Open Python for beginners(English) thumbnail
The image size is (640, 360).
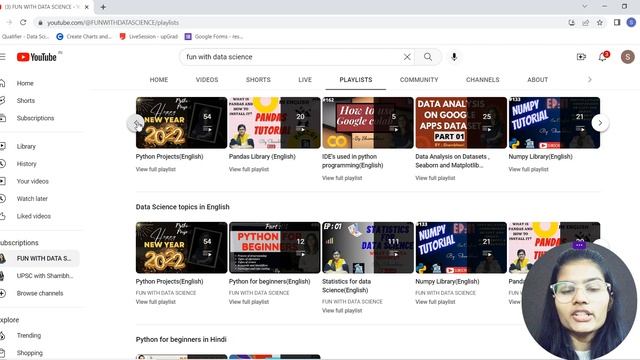click(x=275, y=248)
